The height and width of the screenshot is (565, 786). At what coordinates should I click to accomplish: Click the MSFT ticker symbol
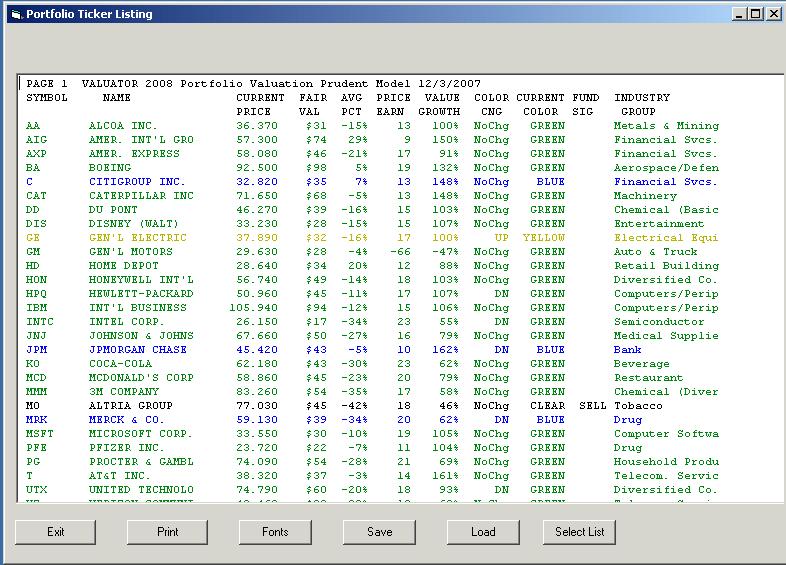coord(39,434)
